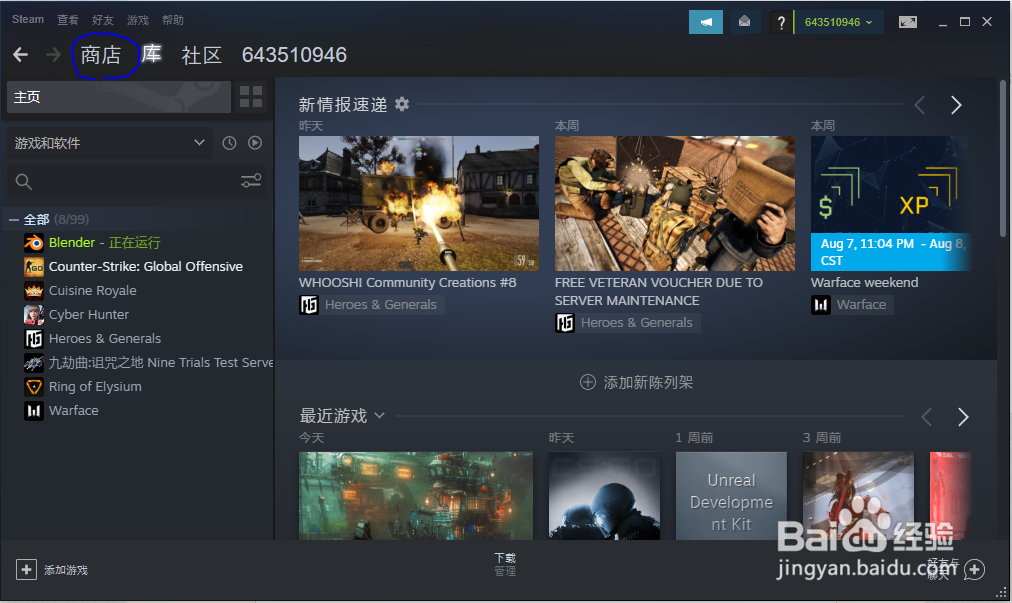Switch to the 库 tab

(x=151, y=55)
